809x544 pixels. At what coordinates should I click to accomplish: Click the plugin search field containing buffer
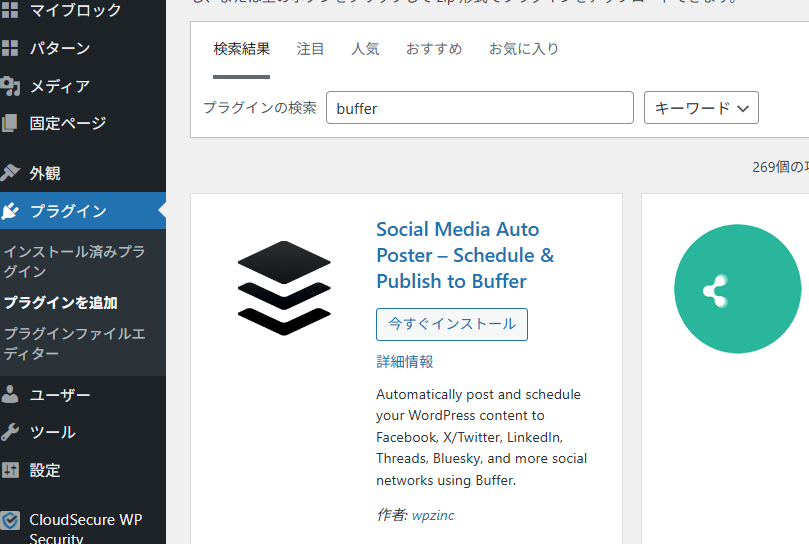[479, 108]
